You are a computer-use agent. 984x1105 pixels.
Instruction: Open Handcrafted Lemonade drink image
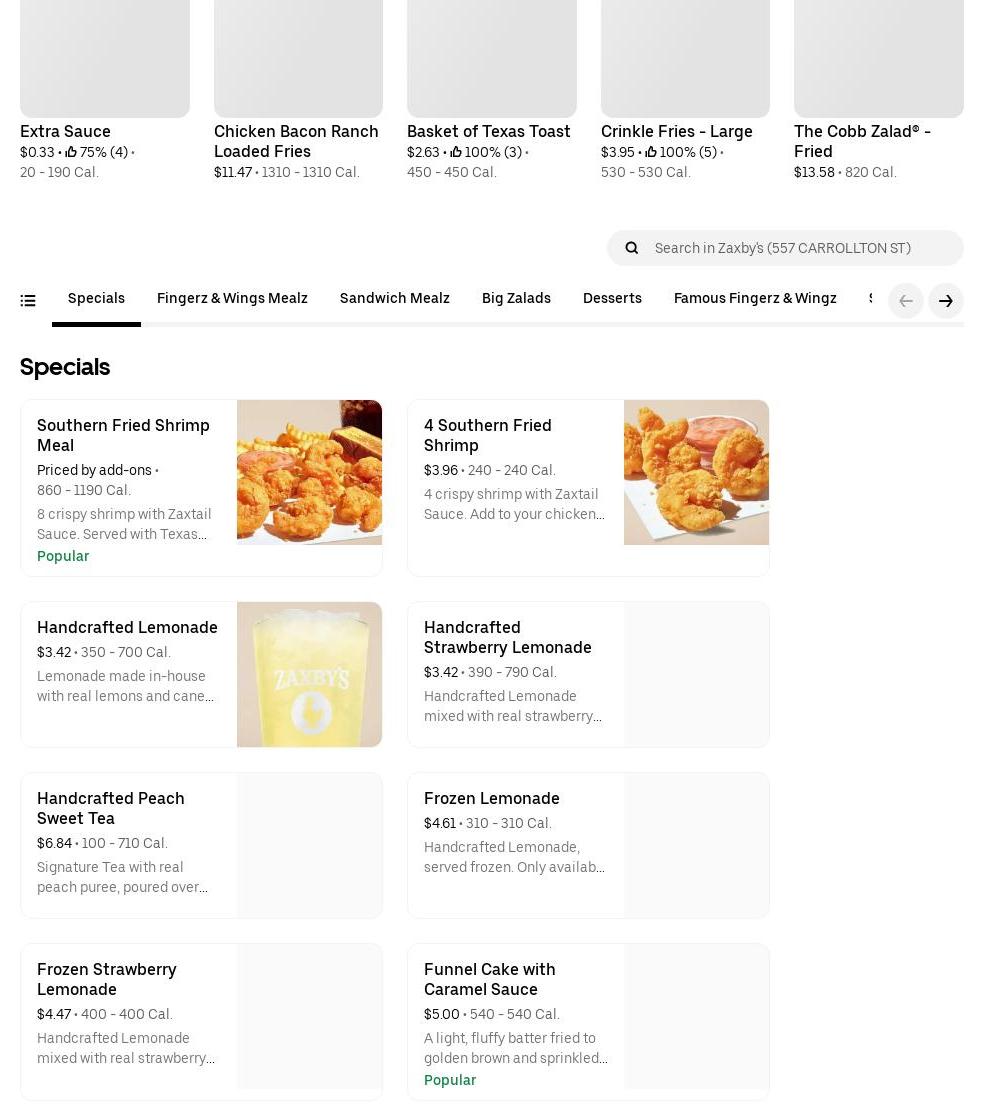(309, 674)
